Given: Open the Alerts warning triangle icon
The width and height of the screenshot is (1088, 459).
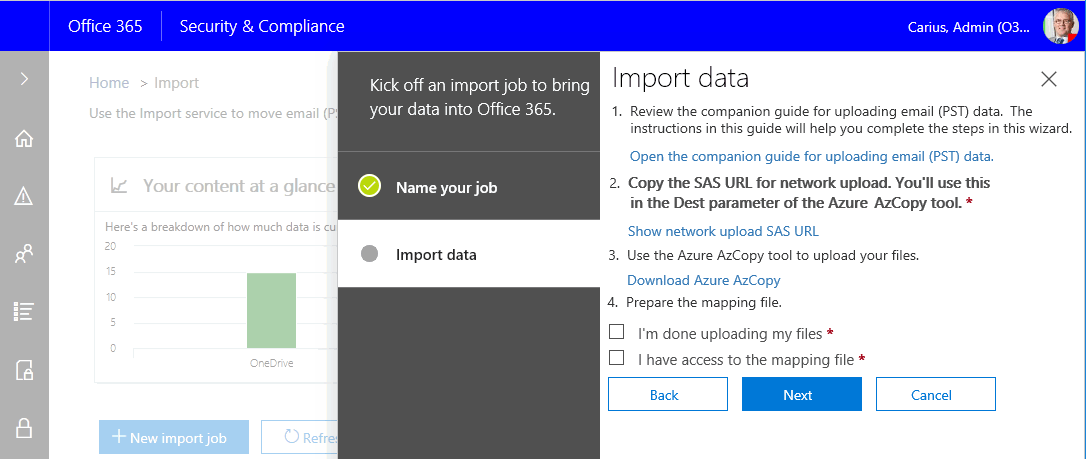Looking at the screenshot, I should pos(24,197).
